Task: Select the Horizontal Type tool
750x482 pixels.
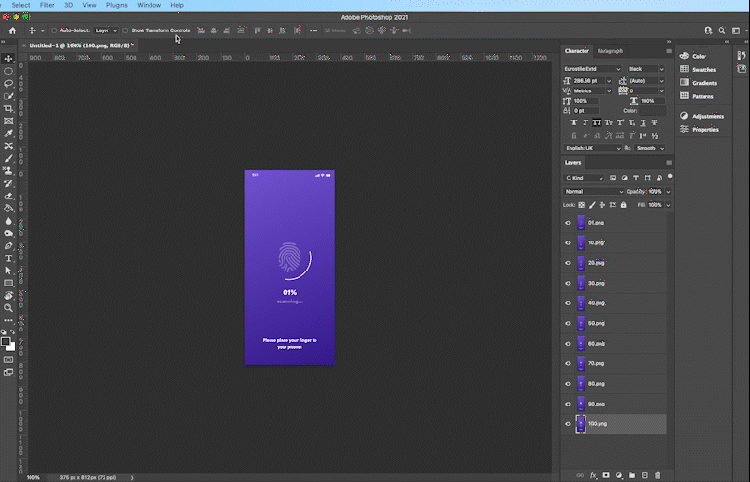Action: tap(8, 258)
